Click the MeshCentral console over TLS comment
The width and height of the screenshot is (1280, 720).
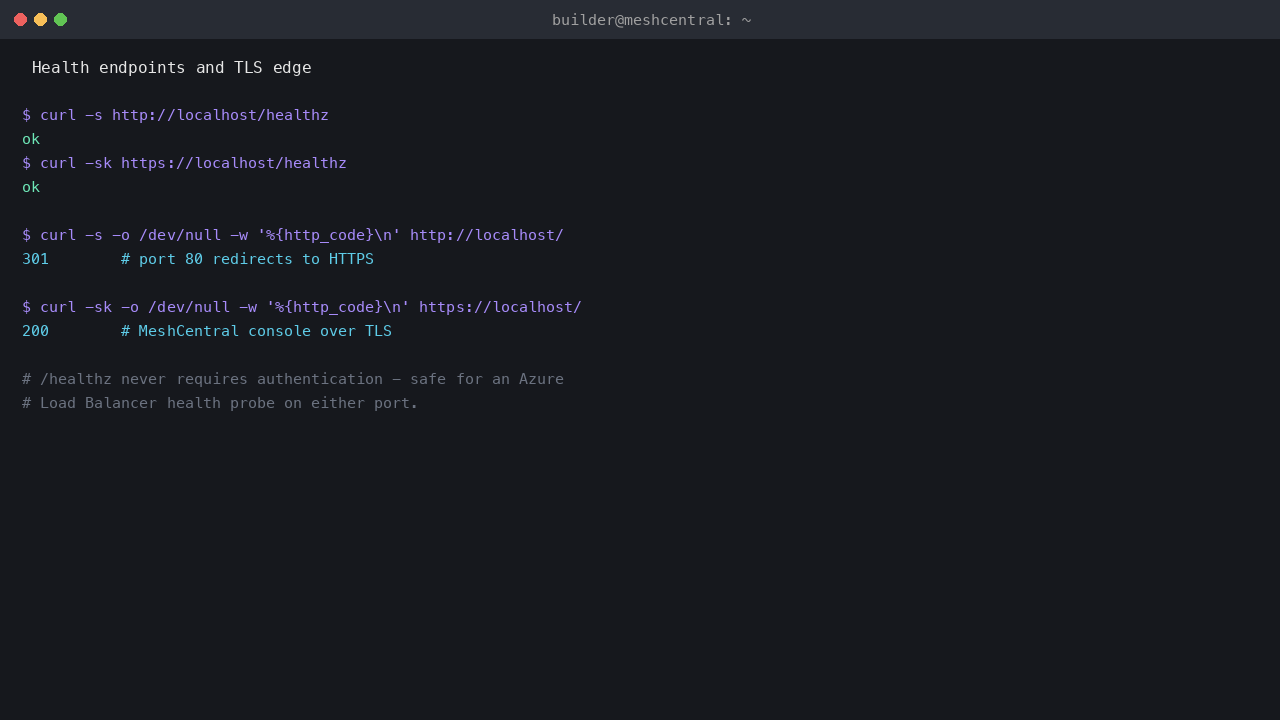256,331
